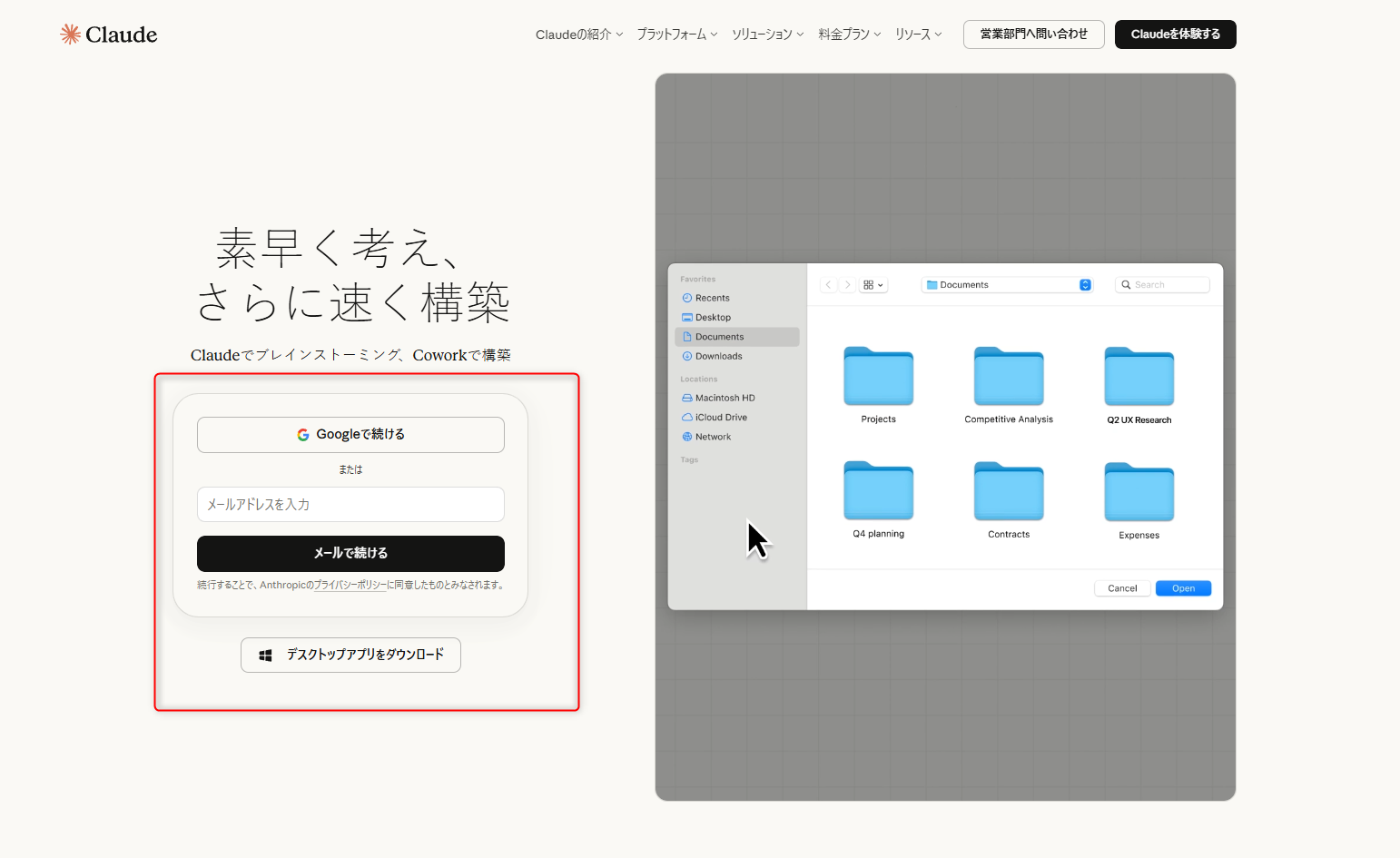The image size is (1400, 858).
Task: Click the Contracts folder icon
Action: tap(1008, 492)
